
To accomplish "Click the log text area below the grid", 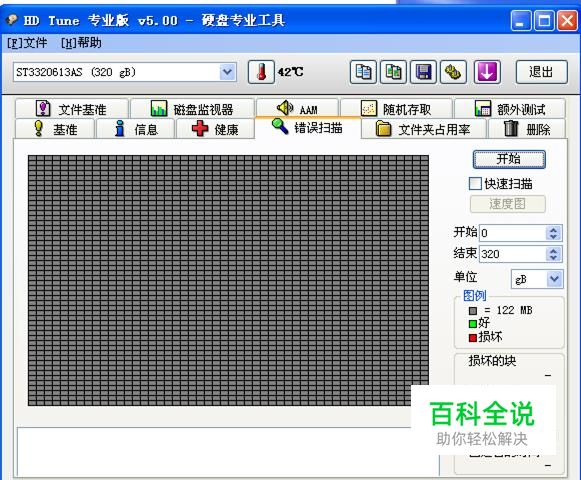I will [228, 451].
